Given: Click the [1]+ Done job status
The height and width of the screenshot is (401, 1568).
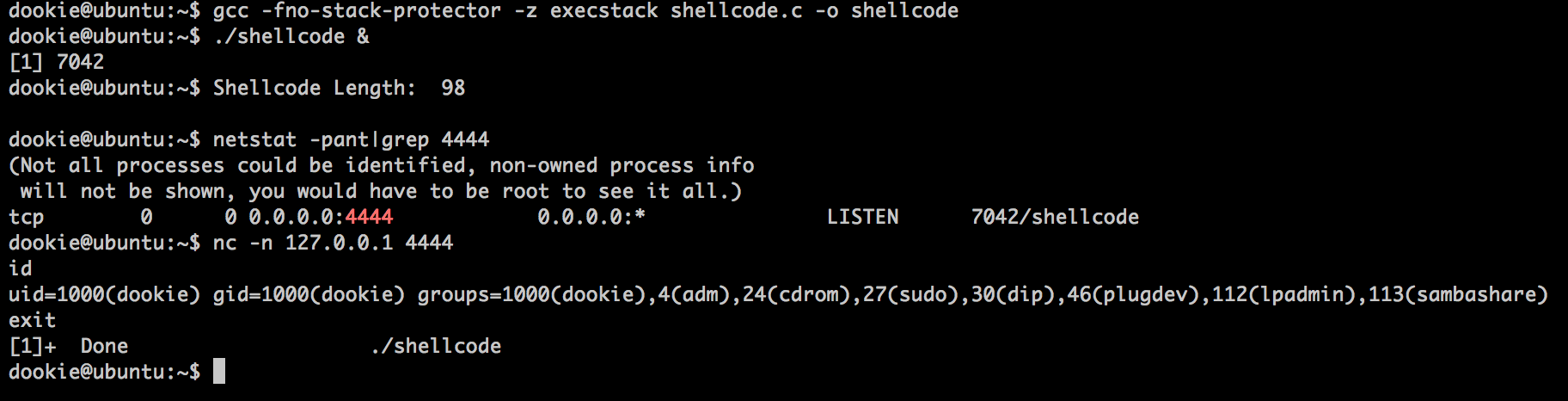Looking at the screenshot, I should click(69, 346).
